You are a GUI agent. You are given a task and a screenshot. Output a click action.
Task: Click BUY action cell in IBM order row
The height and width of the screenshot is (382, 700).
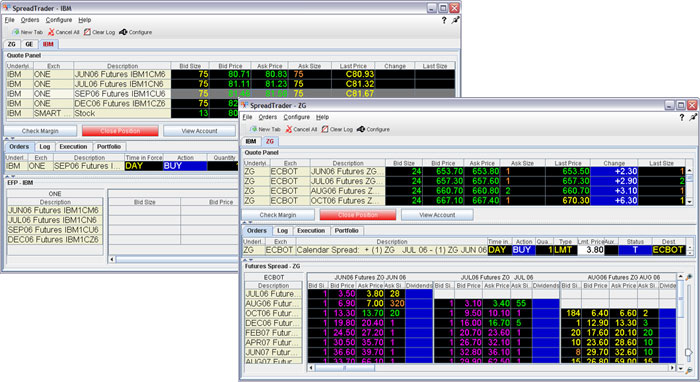point(185,166)
